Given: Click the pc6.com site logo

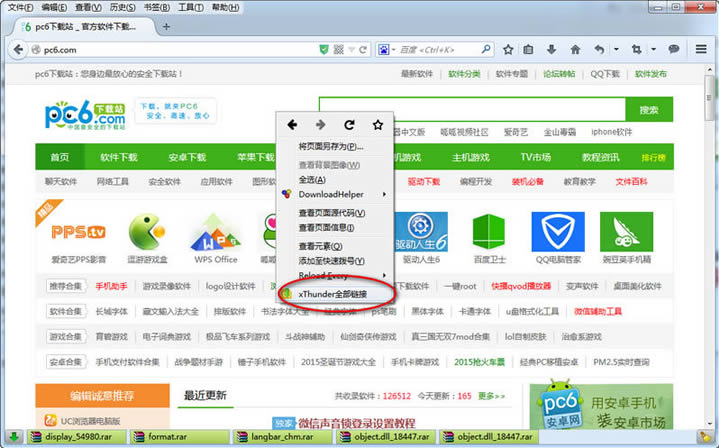Looking at the screenshot, I should 84,115.
